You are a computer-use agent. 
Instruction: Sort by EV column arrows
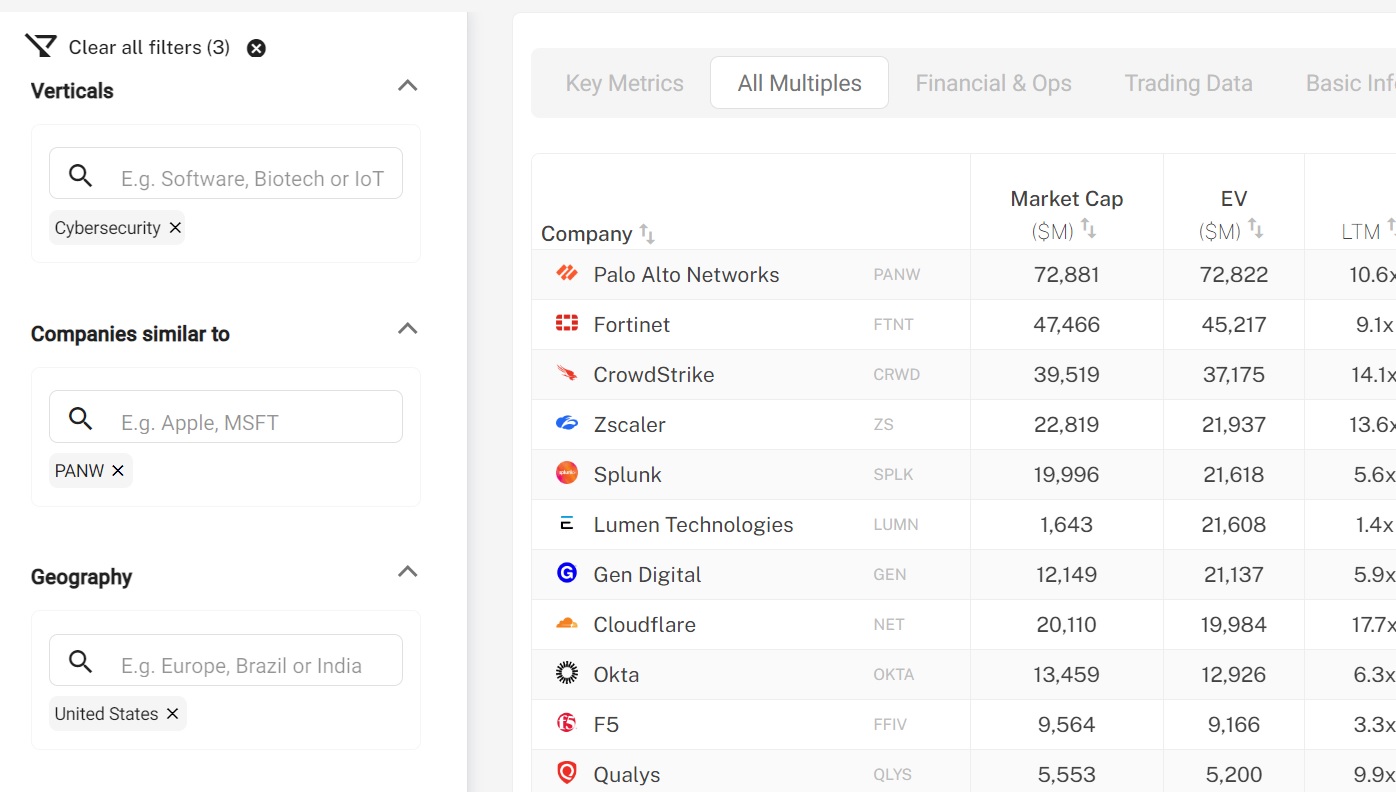(1255, 230)
